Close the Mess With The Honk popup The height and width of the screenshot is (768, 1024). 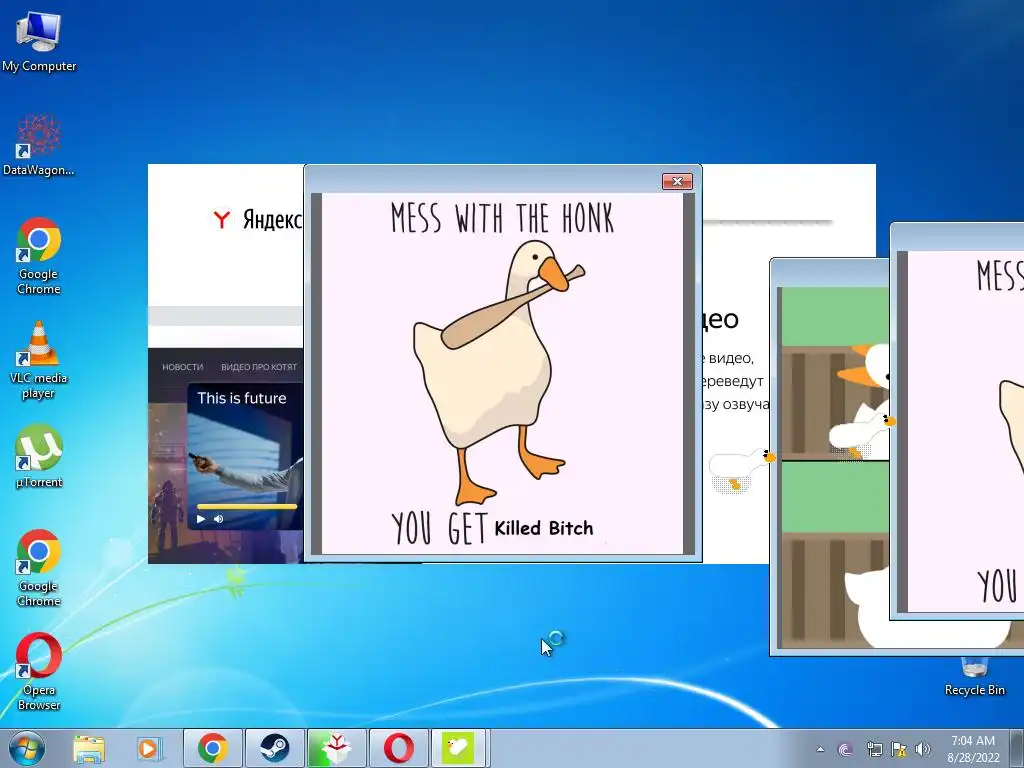point(677,182)
